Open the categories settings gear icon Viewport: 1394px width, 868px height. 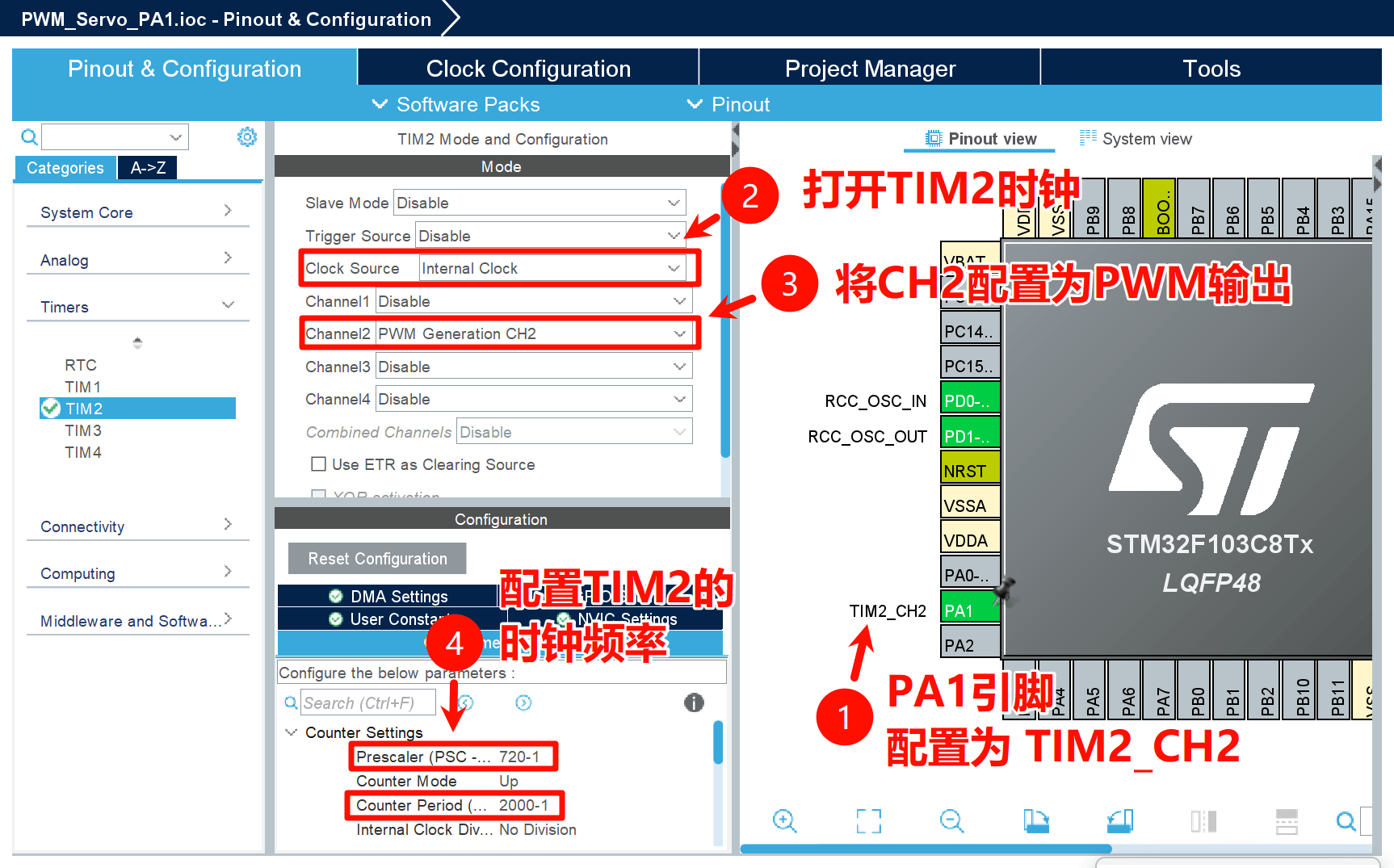[x=247, y=137]
